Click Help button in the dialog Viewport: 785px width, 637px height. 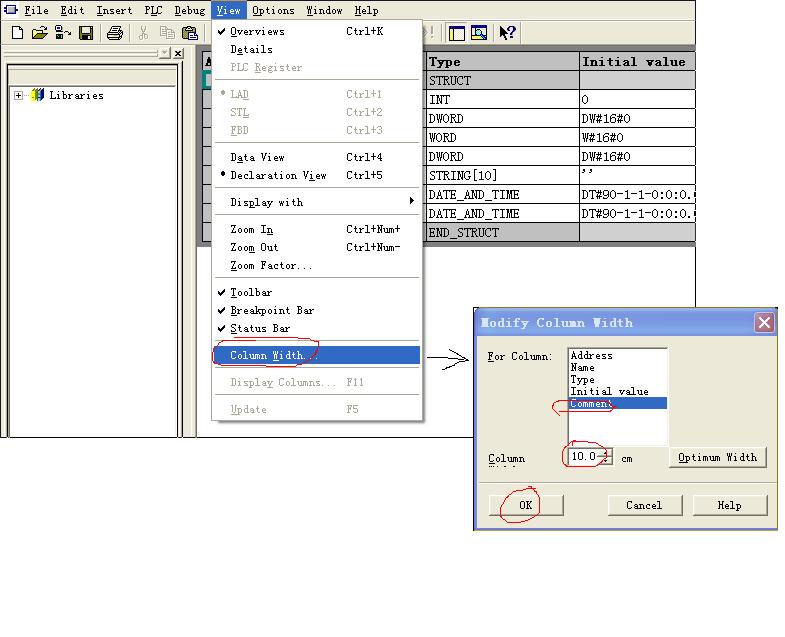(729, 505)
